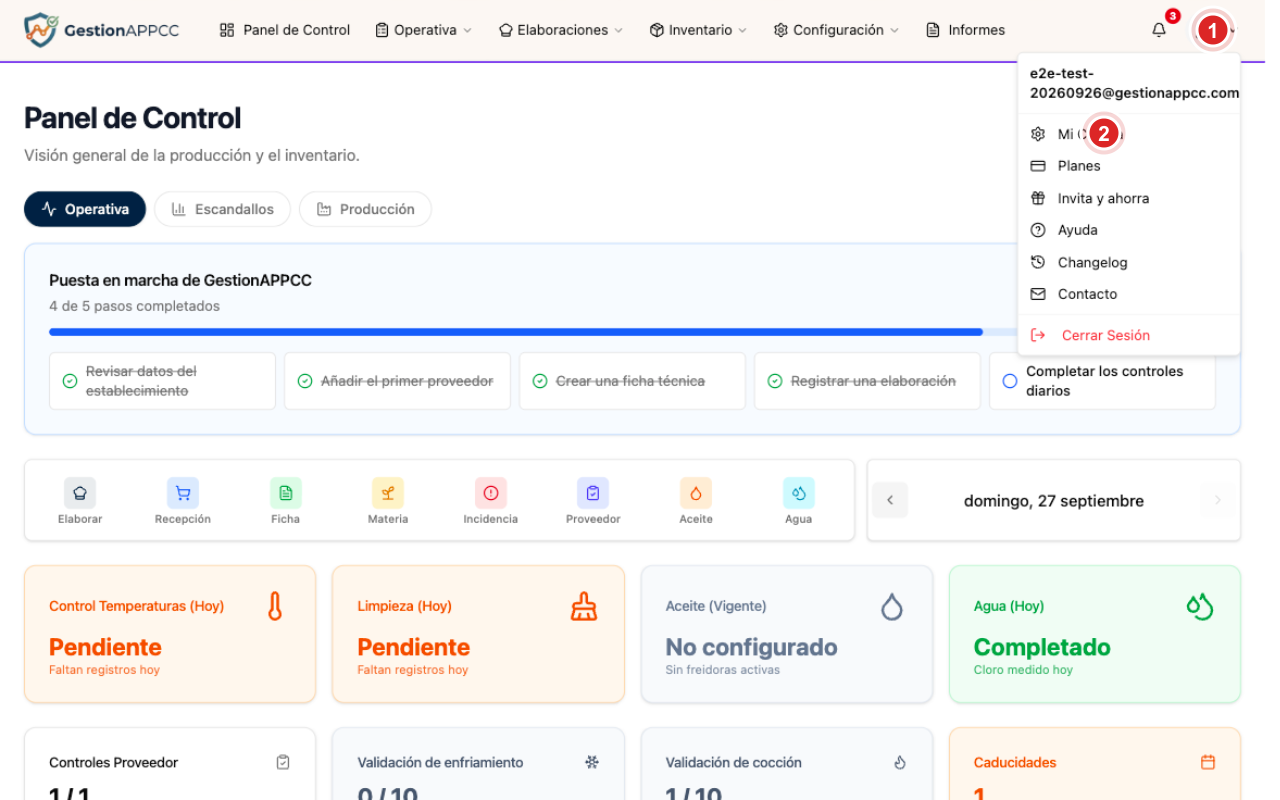Open Ayuda from the account menu
Screen dimensions: 1280x800
(x=1129, y=230)
